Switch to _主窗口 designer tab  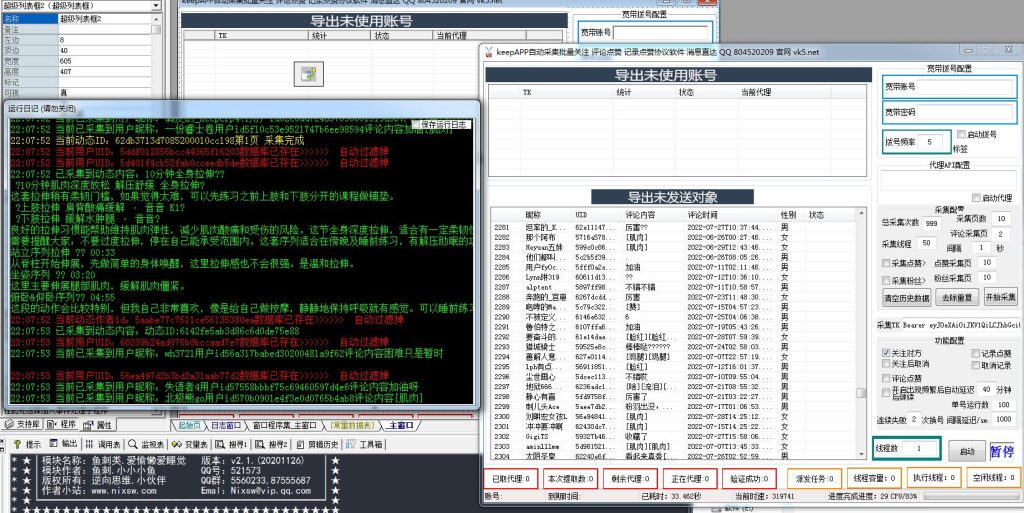(400, 426)
